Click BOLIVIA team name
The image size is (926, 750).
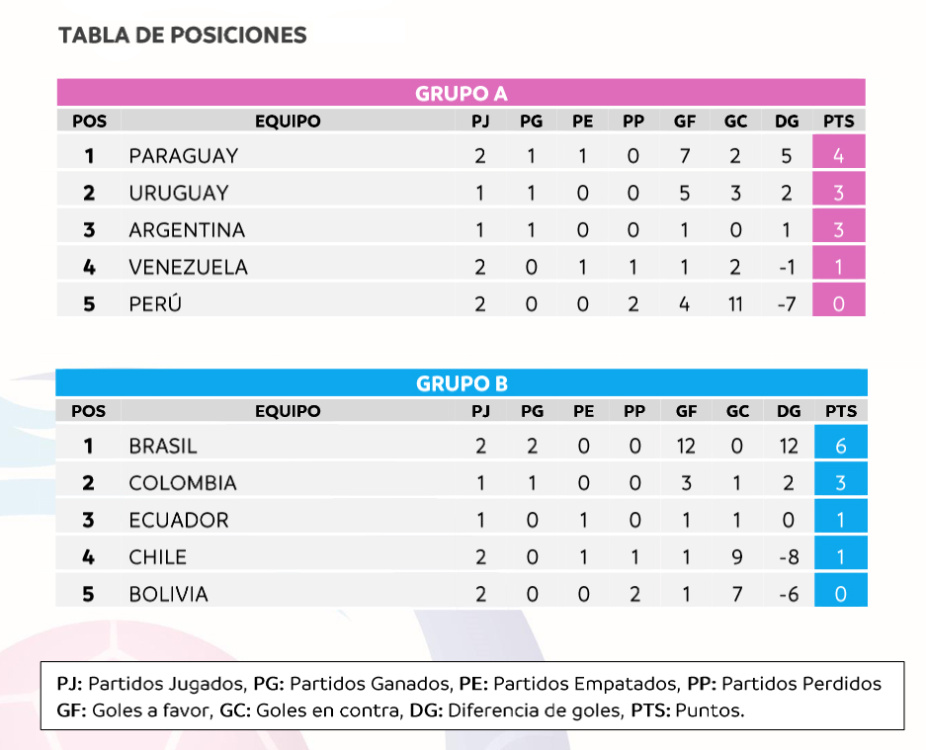(168, 594)
